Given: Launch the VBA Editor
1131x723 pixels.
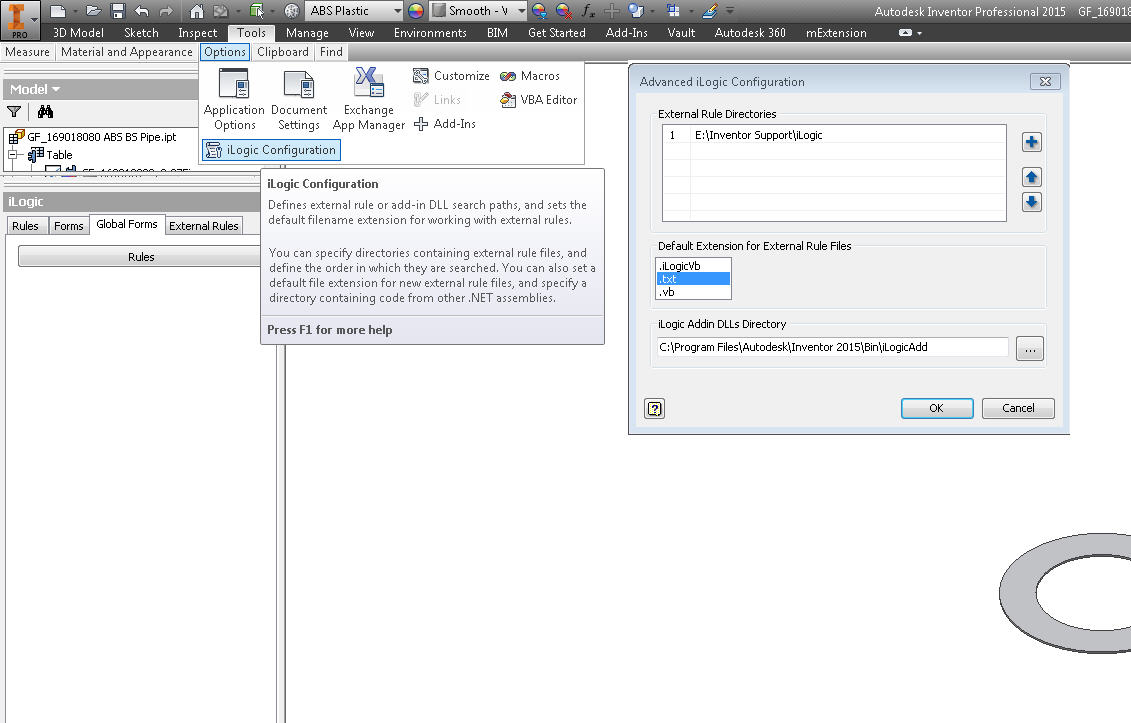Looking at the screenshot, I should click(x=539, y=99).
